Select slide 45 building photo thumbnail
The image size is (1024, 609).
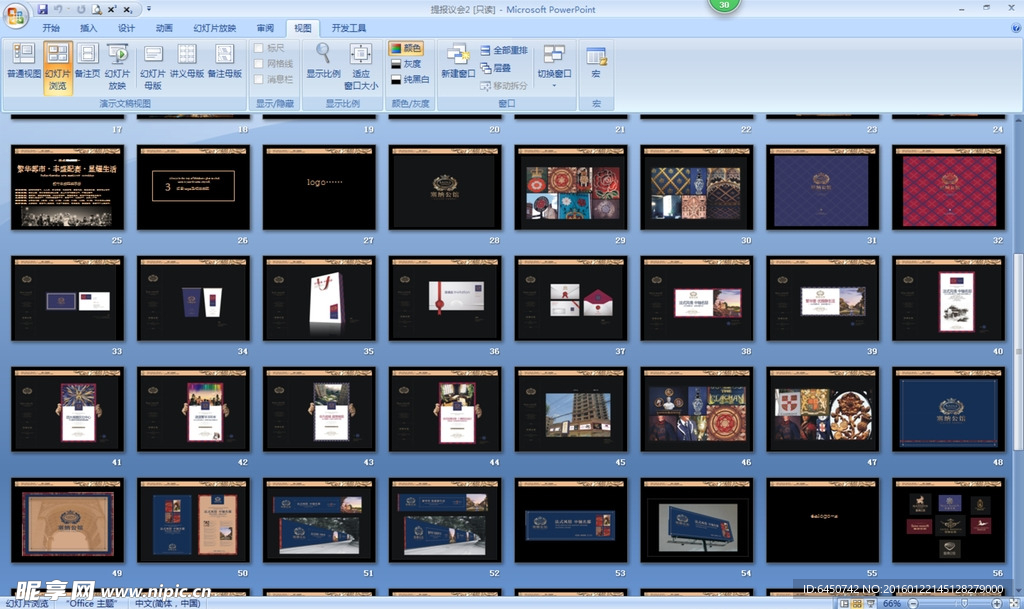pos(571,409)
